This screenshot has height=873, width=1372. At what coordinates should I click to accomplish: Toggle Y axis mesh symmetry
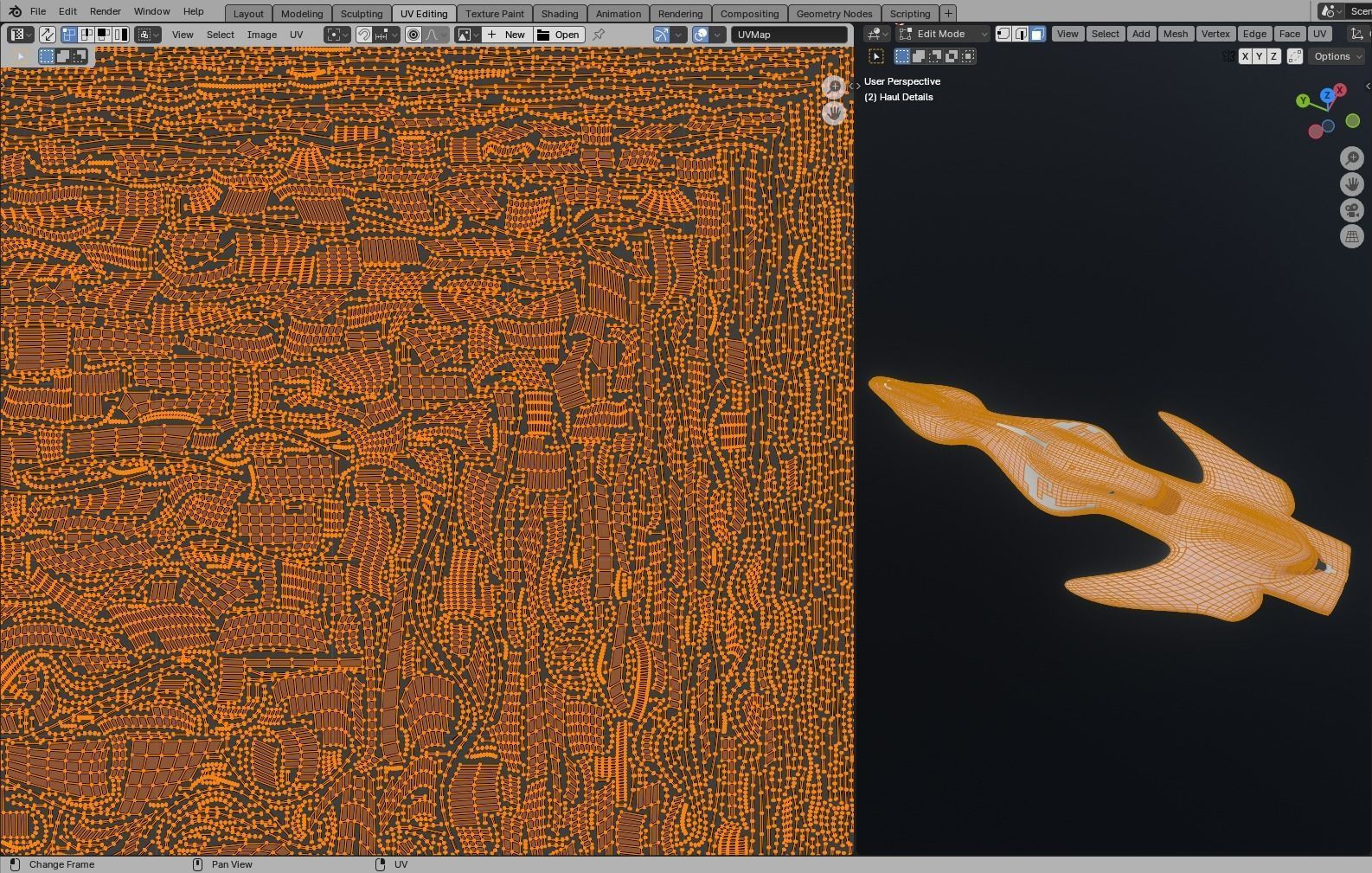point(1259,56)
